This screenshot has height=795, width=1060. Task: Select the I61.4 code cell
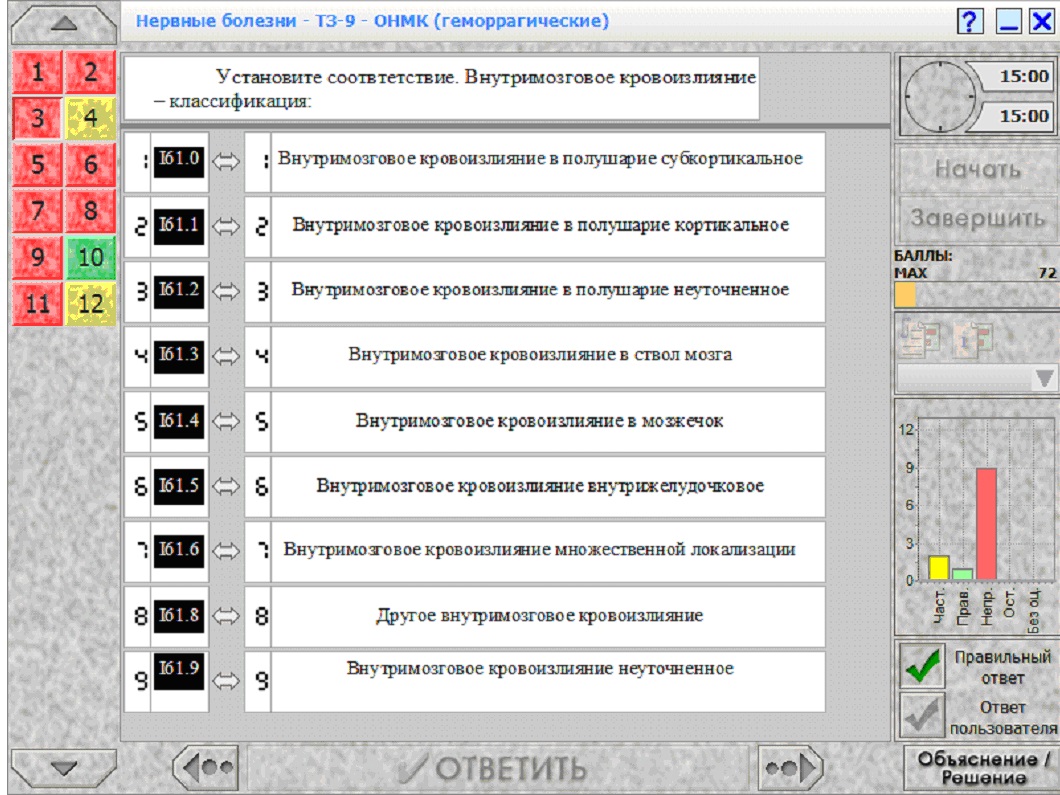coord(179,420)
